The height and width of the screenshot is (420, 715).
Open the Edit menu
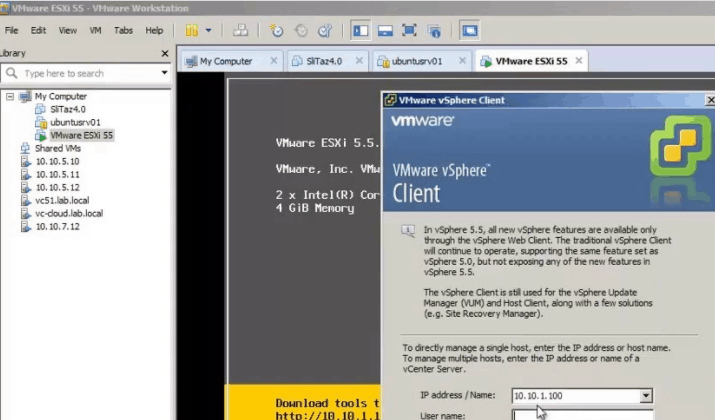(x=38, y=31)
